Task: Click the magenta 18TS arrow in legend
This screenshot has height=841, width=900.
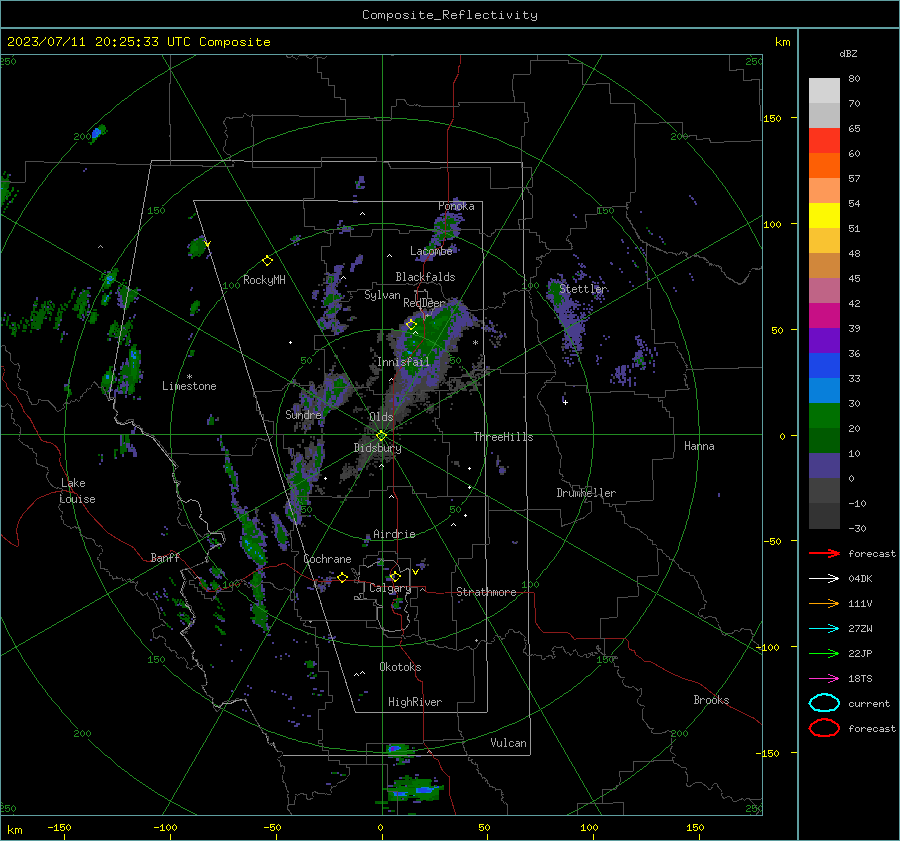Action: (x=824, y=679)
